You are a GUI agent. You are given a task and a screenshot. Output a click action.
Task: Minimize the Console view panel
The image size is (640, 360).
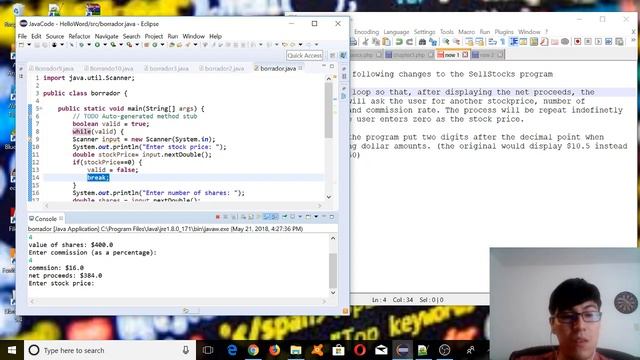324,217
